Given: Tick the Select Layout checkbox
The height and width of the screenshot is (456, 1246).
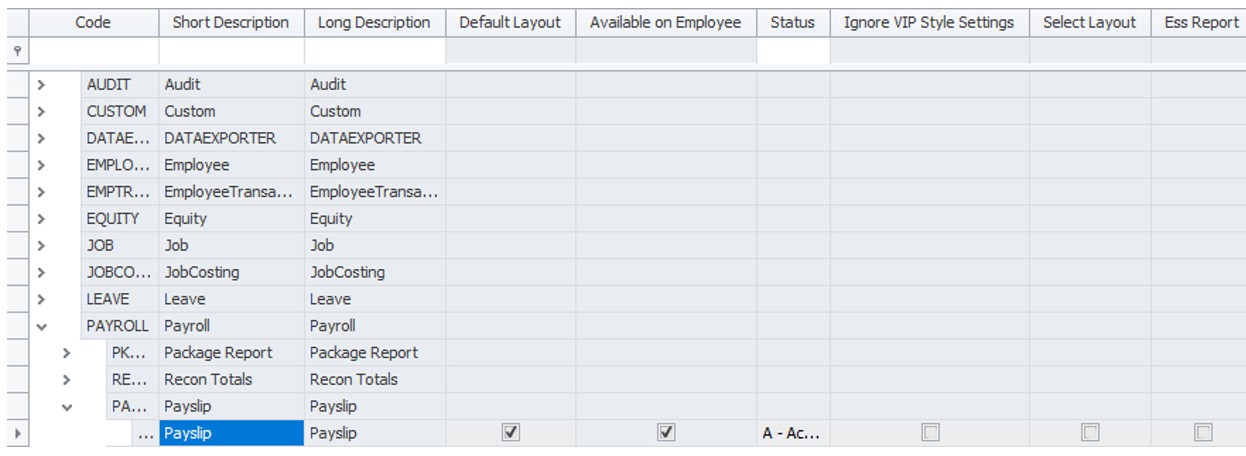Looking at the screenshot, I should pyautogui.click(x=1090, y=433).
